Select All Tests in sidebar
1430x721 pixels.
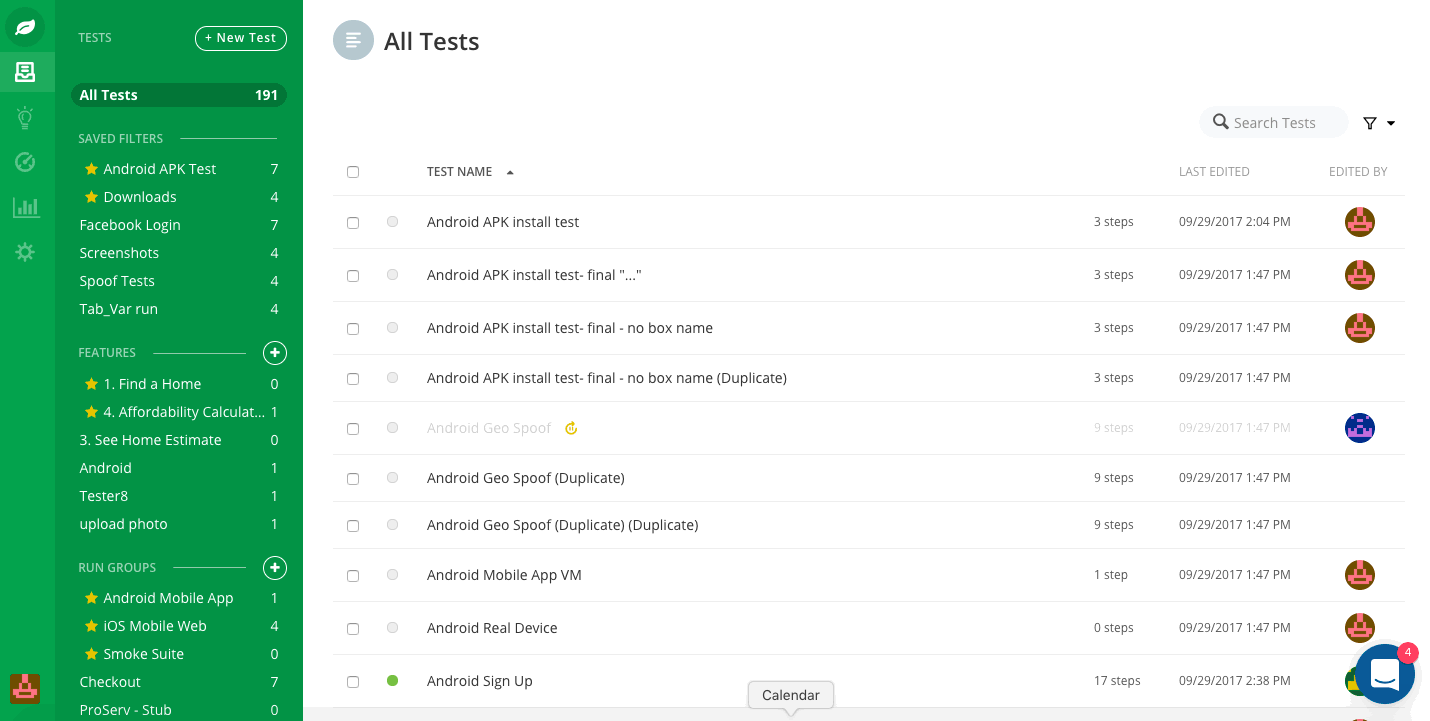[x=179, y=95]
